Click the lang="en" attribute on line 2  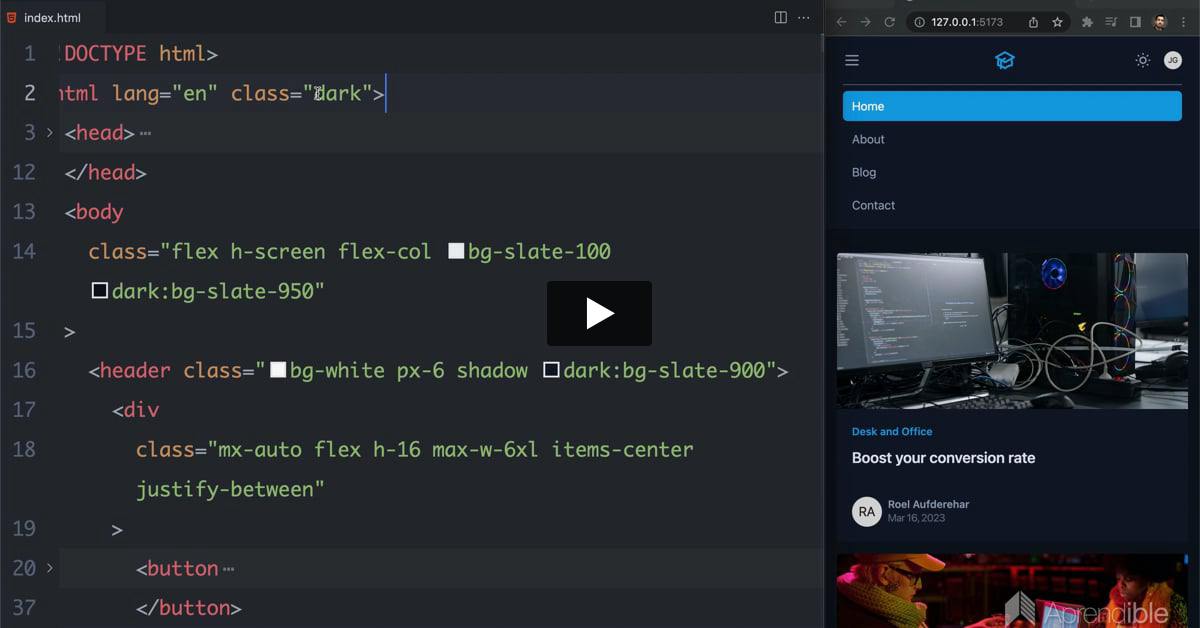pos(165,93)
